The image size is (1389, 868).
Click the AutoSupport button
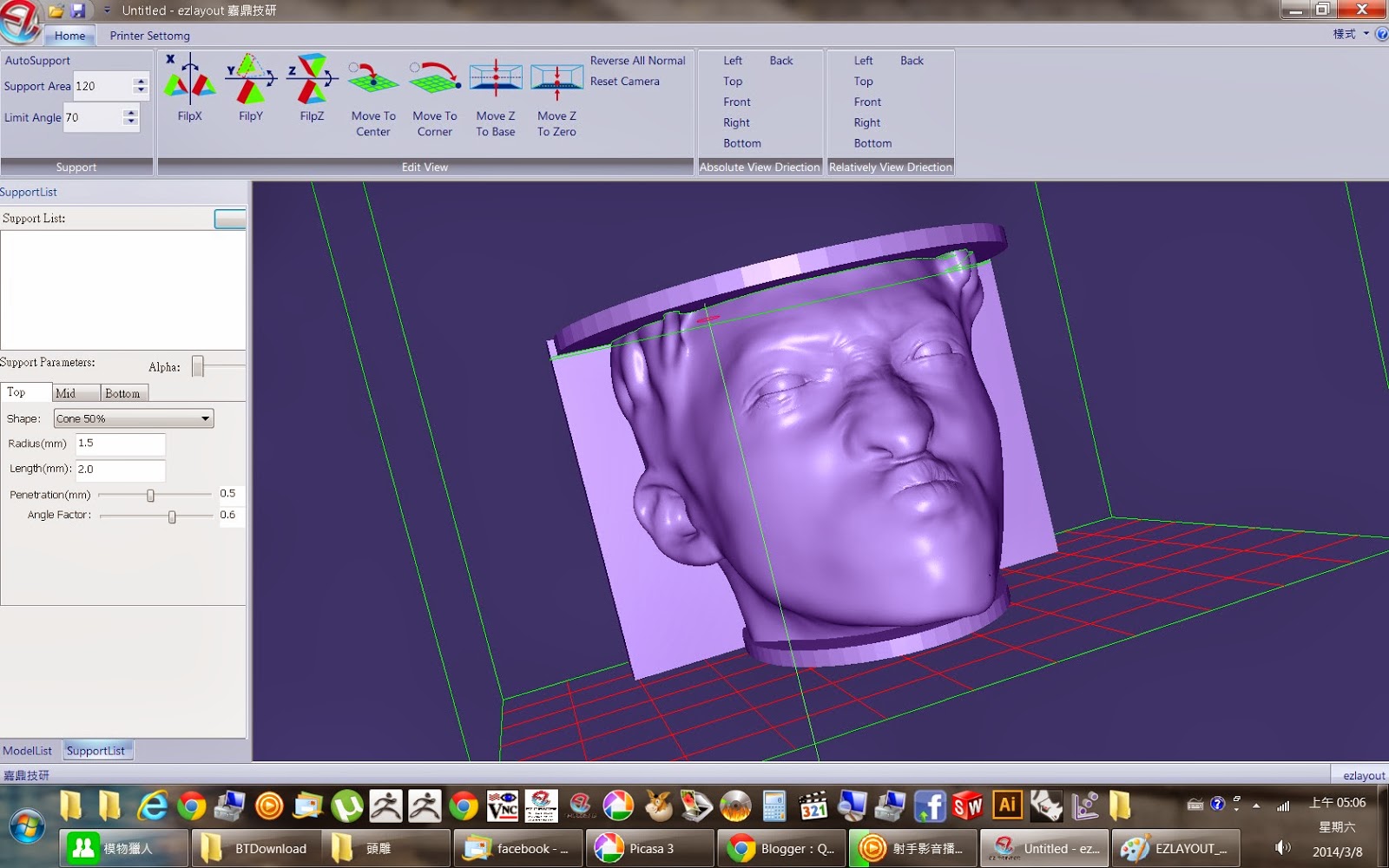click(x=38, y=61)
